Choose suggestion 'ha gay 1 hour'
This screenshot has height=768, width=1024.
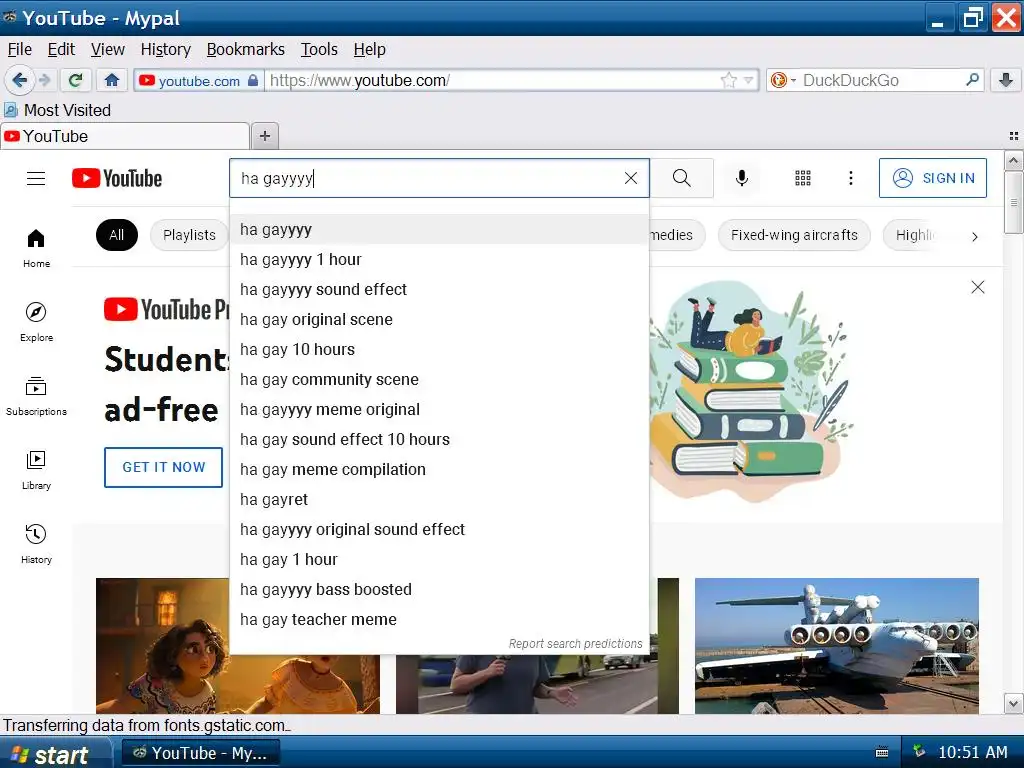click(439, 560)
